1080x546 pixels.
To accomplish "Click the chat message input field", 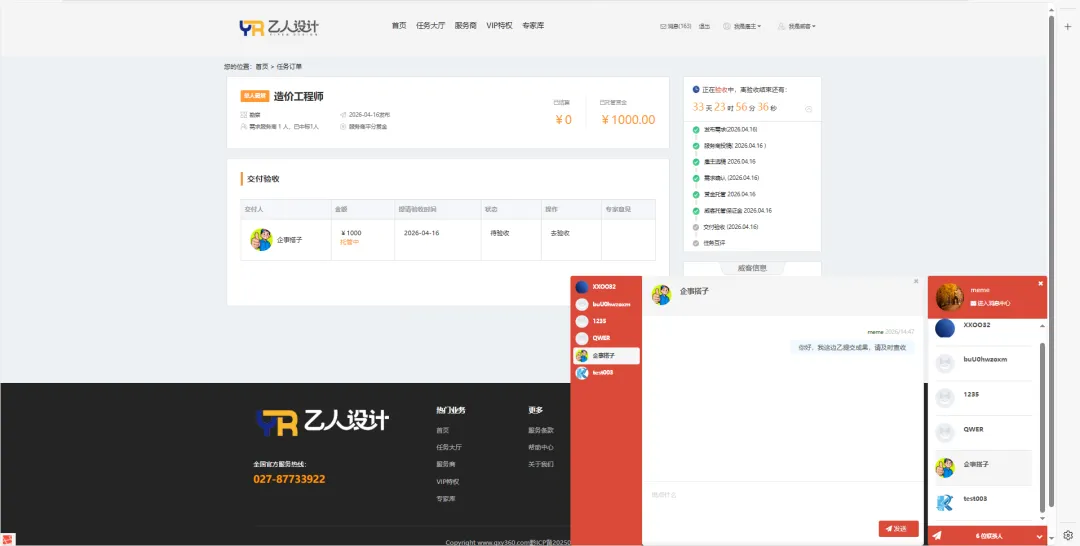I will pyautogui.click(x=782, y=501).
